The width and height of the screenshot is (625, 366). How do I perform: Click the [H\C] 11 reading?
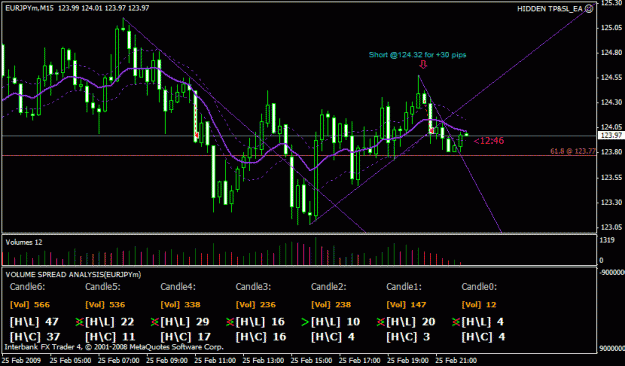110,337
